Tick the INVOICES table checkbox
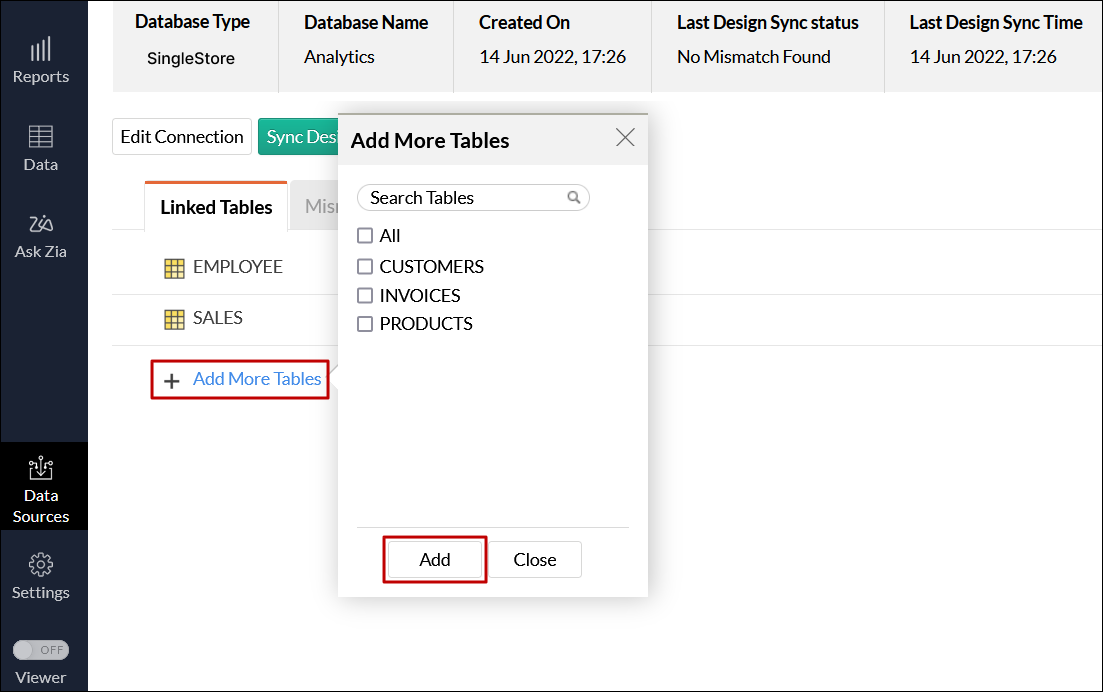 [x=365, y=296]
